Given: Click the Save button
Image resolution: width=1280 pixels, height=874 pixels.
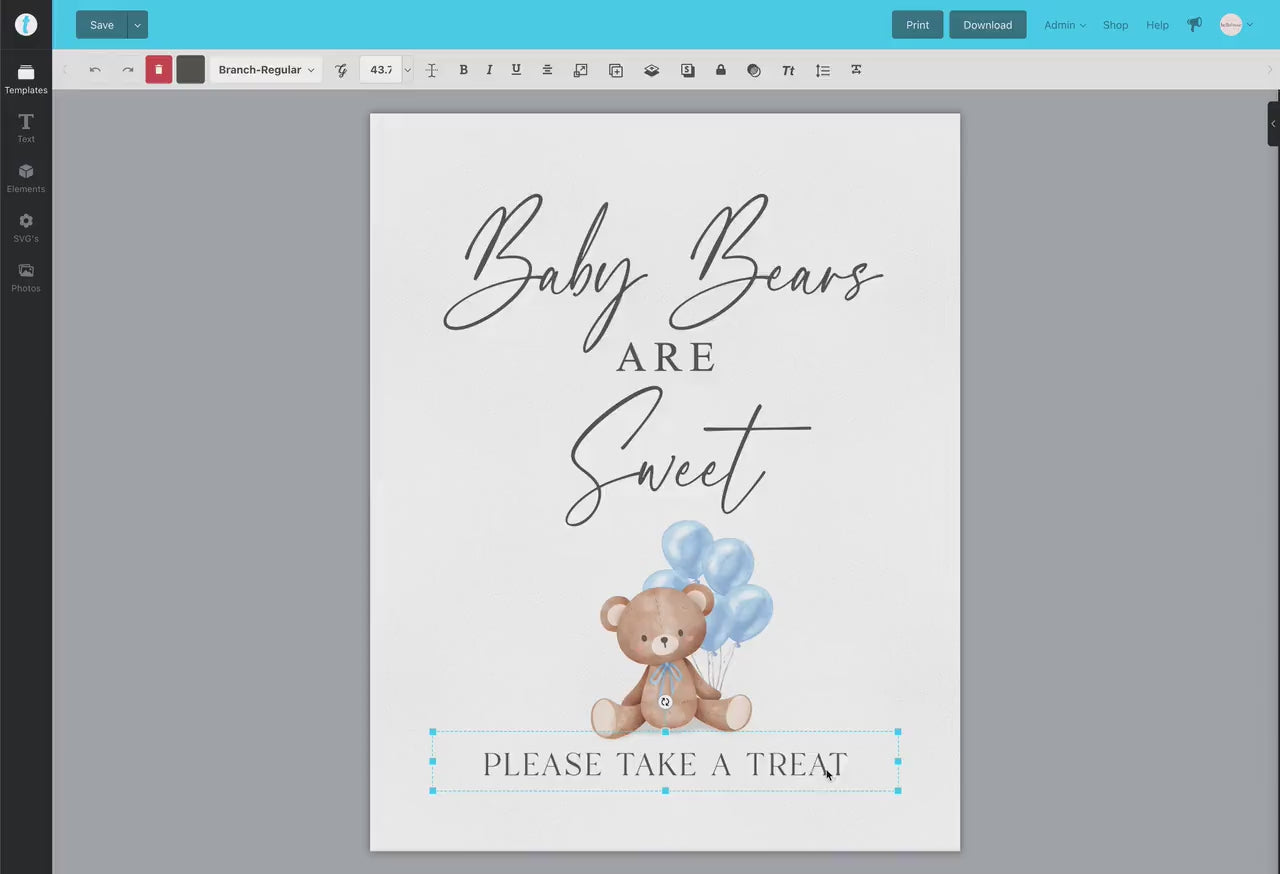Looking at the screenshot, I should 102,25.
